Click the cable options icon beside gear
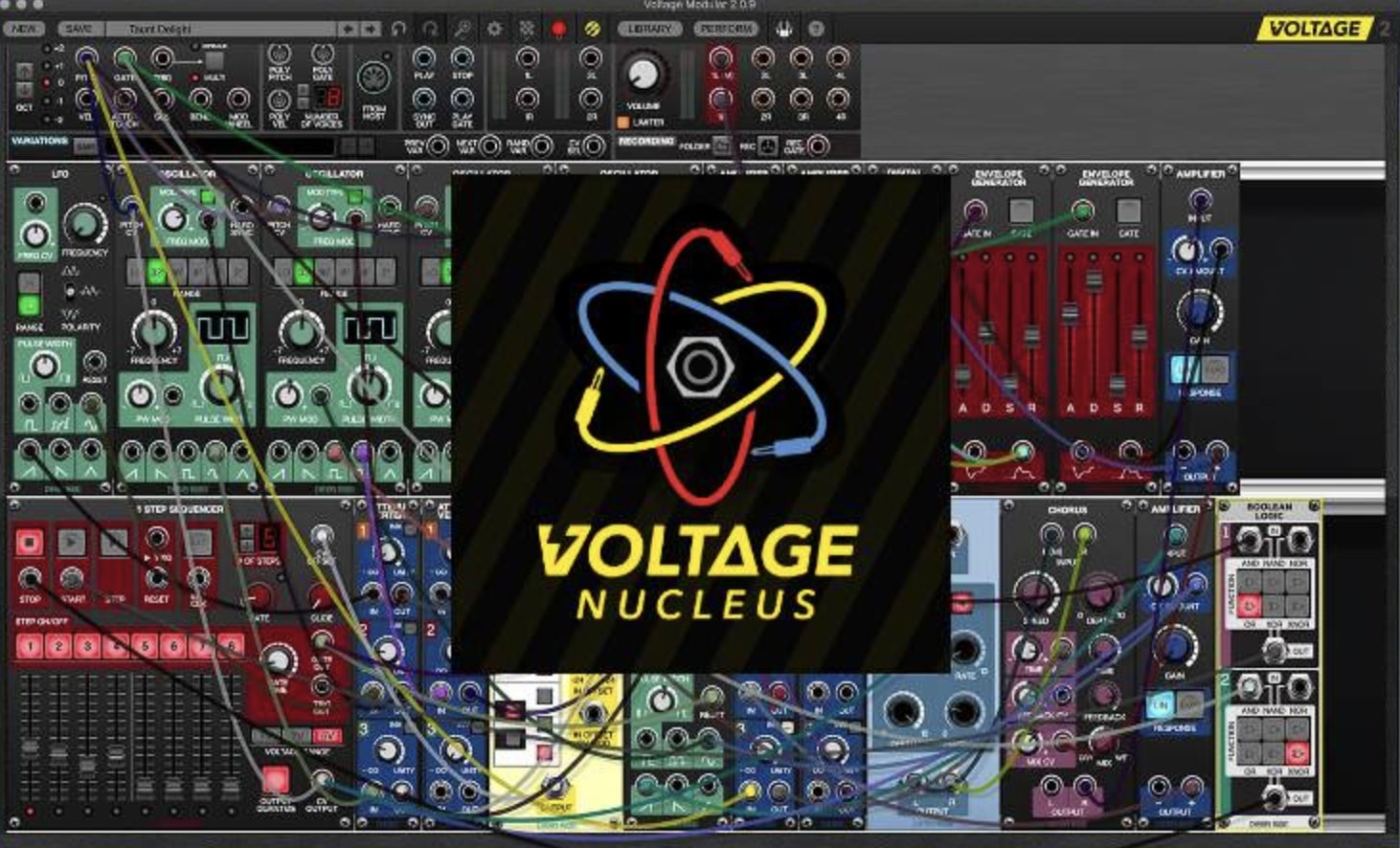Image resolution: width=1400 pixels, height=848 pixels. pyautogui.click(x=527, y=29)
